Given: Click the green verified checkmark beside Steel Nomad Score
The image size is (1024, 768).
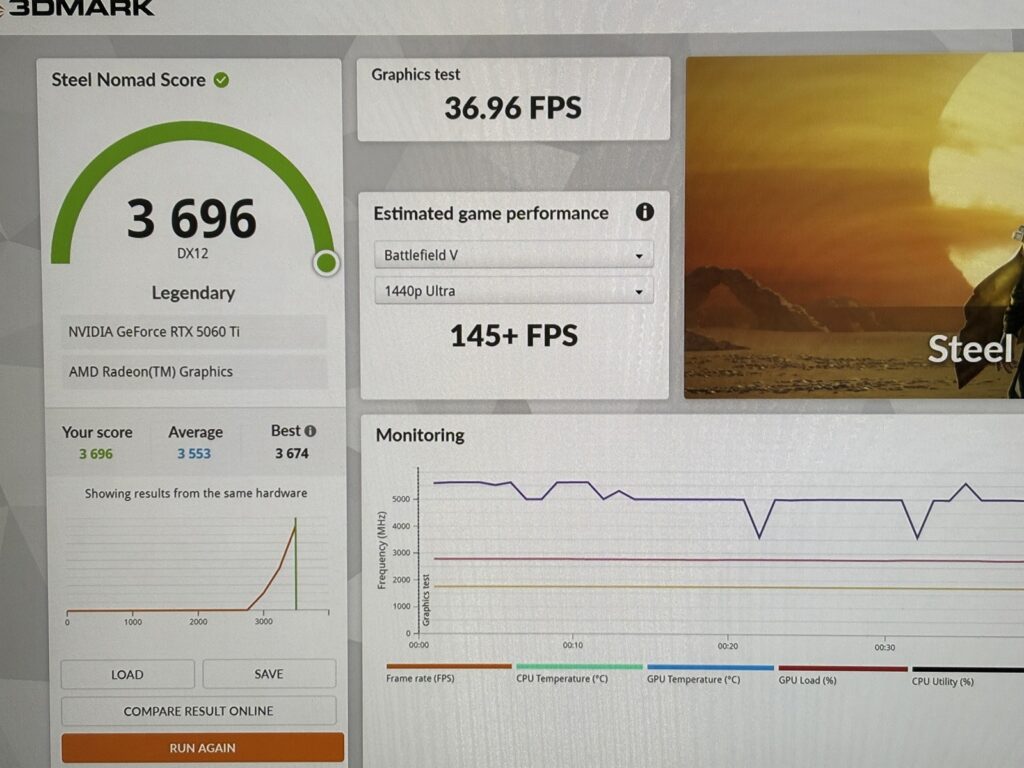Looking at the screenshot, I should click(x=221, y=80).
